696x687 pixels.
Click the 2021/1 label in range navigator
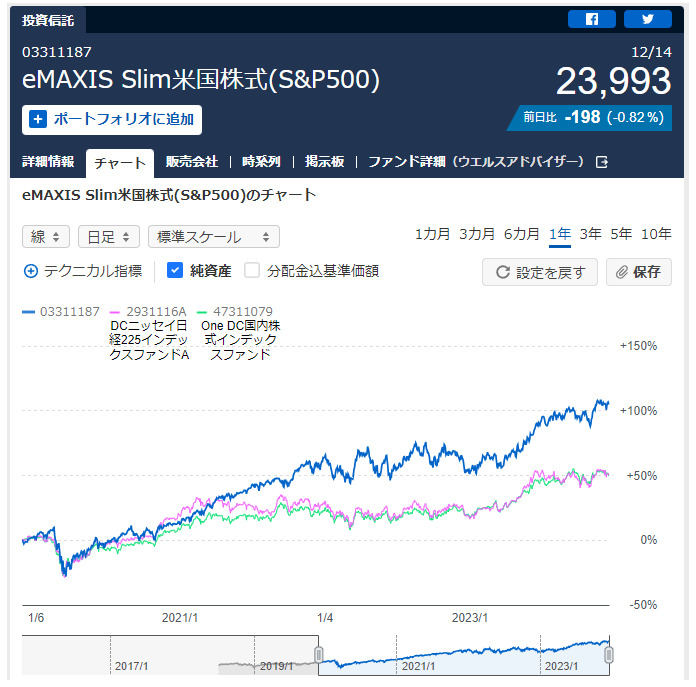418,666
